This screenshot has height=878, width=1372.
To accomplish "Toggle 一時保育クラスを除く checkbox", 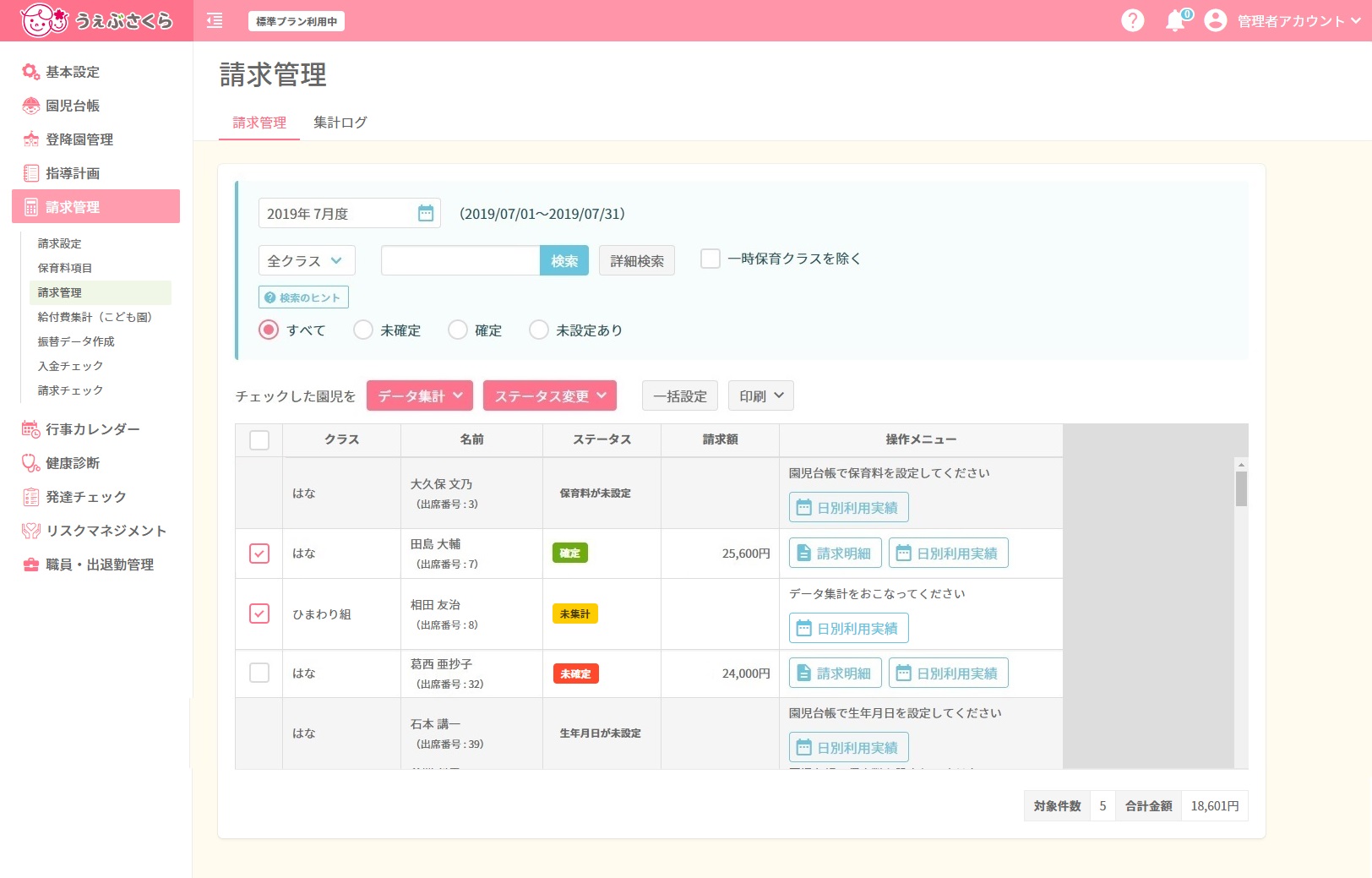I will click(710, 259).
